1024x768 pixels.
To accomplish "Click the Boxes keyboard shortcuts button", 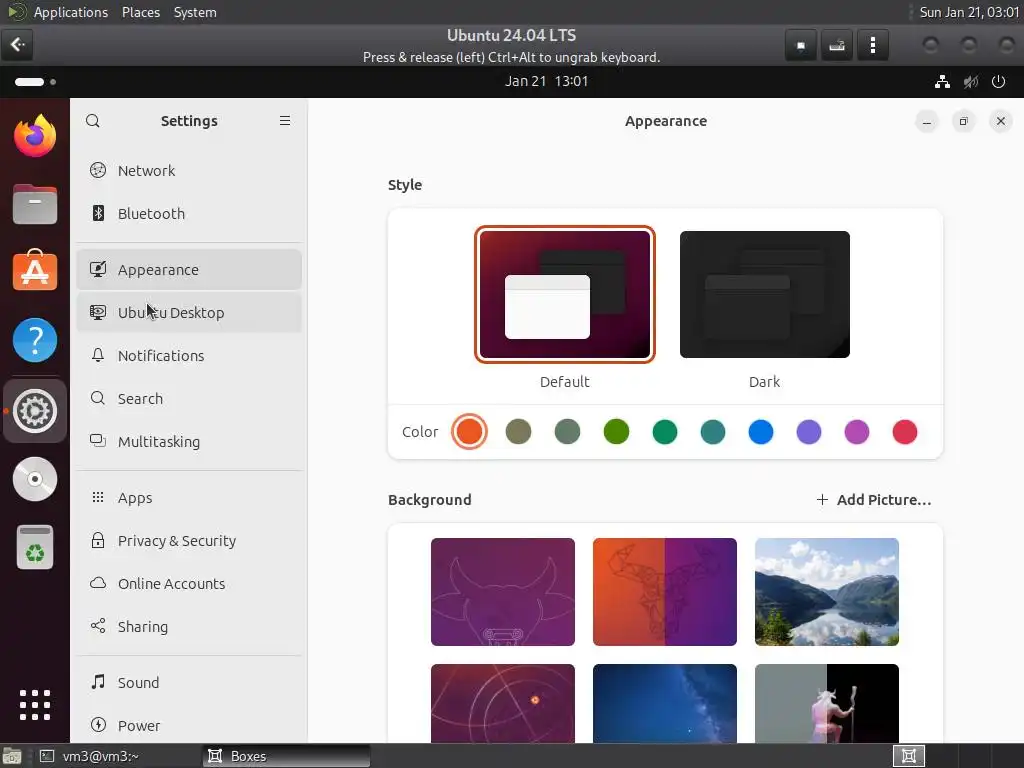I will [837, 45].
